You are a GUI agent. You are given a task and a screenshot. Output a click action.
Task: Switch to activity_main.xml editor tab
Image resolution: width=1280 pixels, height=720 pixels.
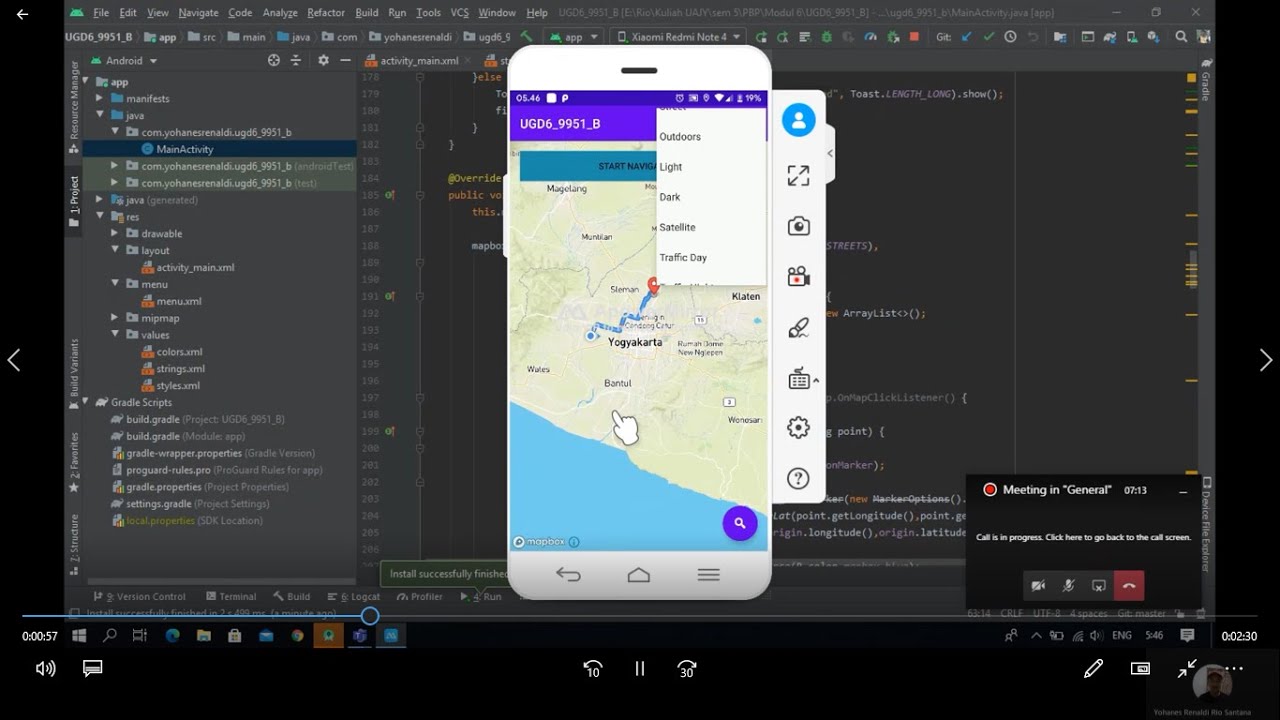[x=419, y=61]
